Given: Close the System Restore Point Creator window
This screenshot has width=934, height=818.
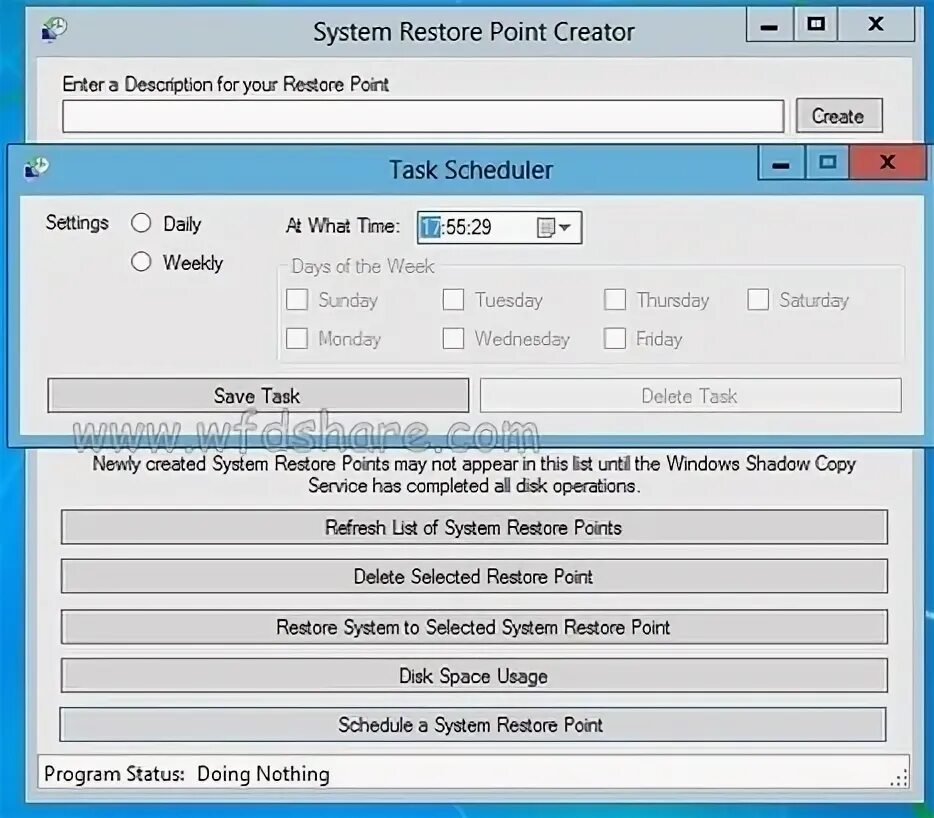Looking at the screenshot, I should [x=876, y=24].
